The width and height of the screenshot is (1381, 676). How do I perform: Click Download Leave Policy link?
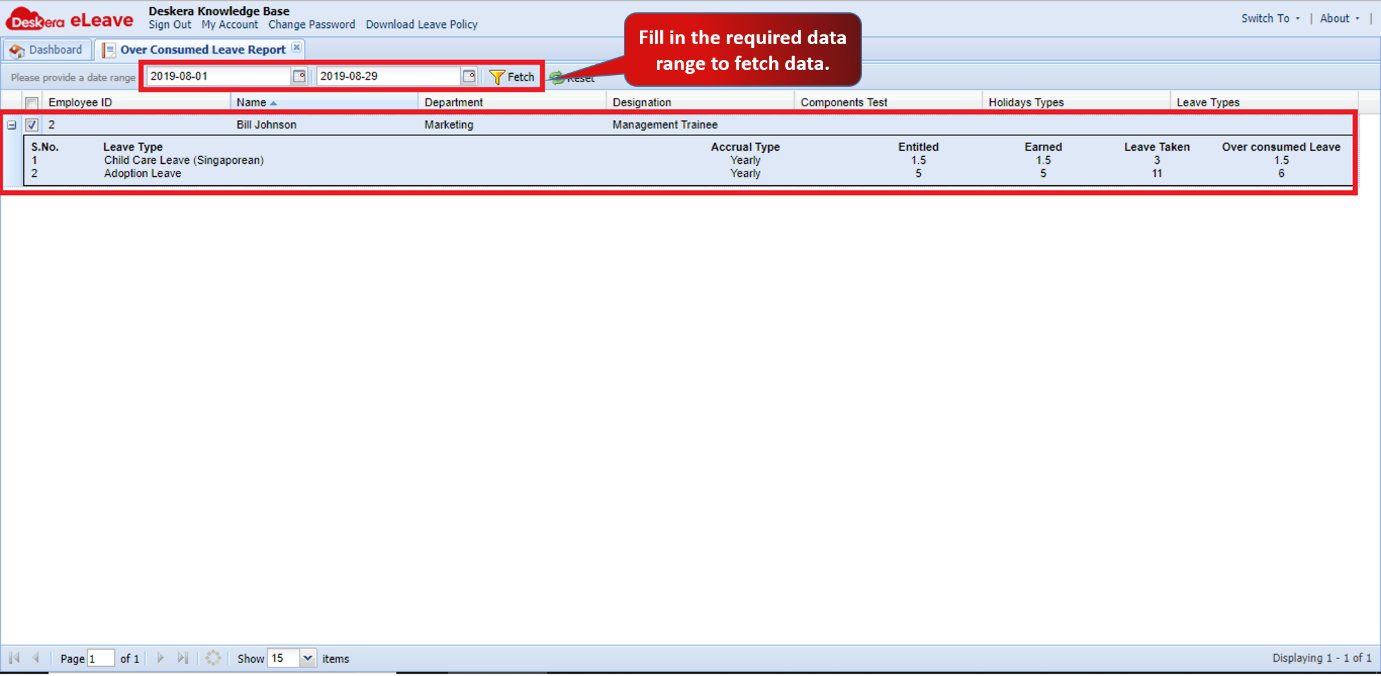(422, 25)
